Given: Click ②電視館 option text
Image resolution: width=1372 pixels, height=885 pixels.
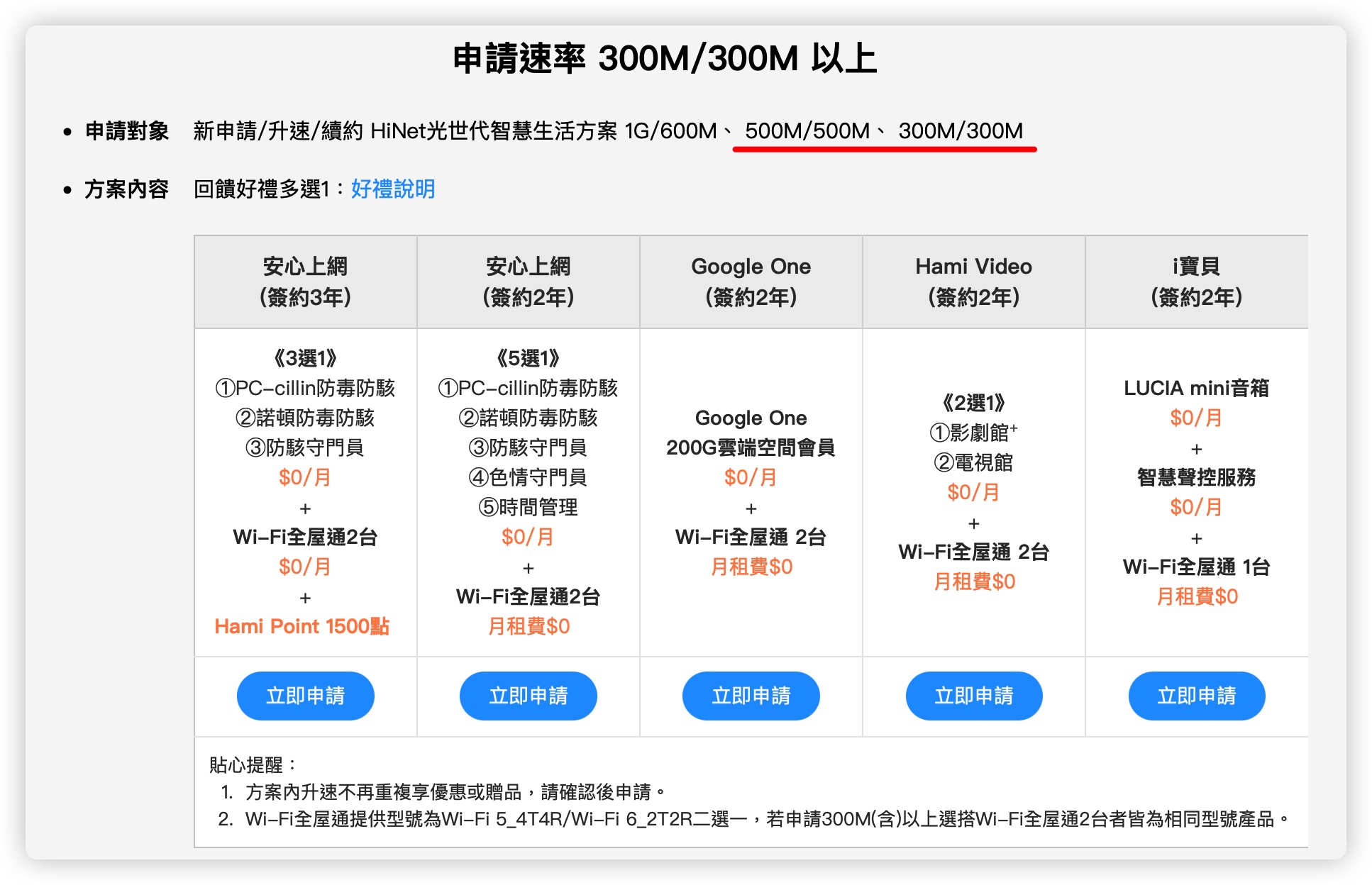Looking at the screenshot, I should point(973,462).
